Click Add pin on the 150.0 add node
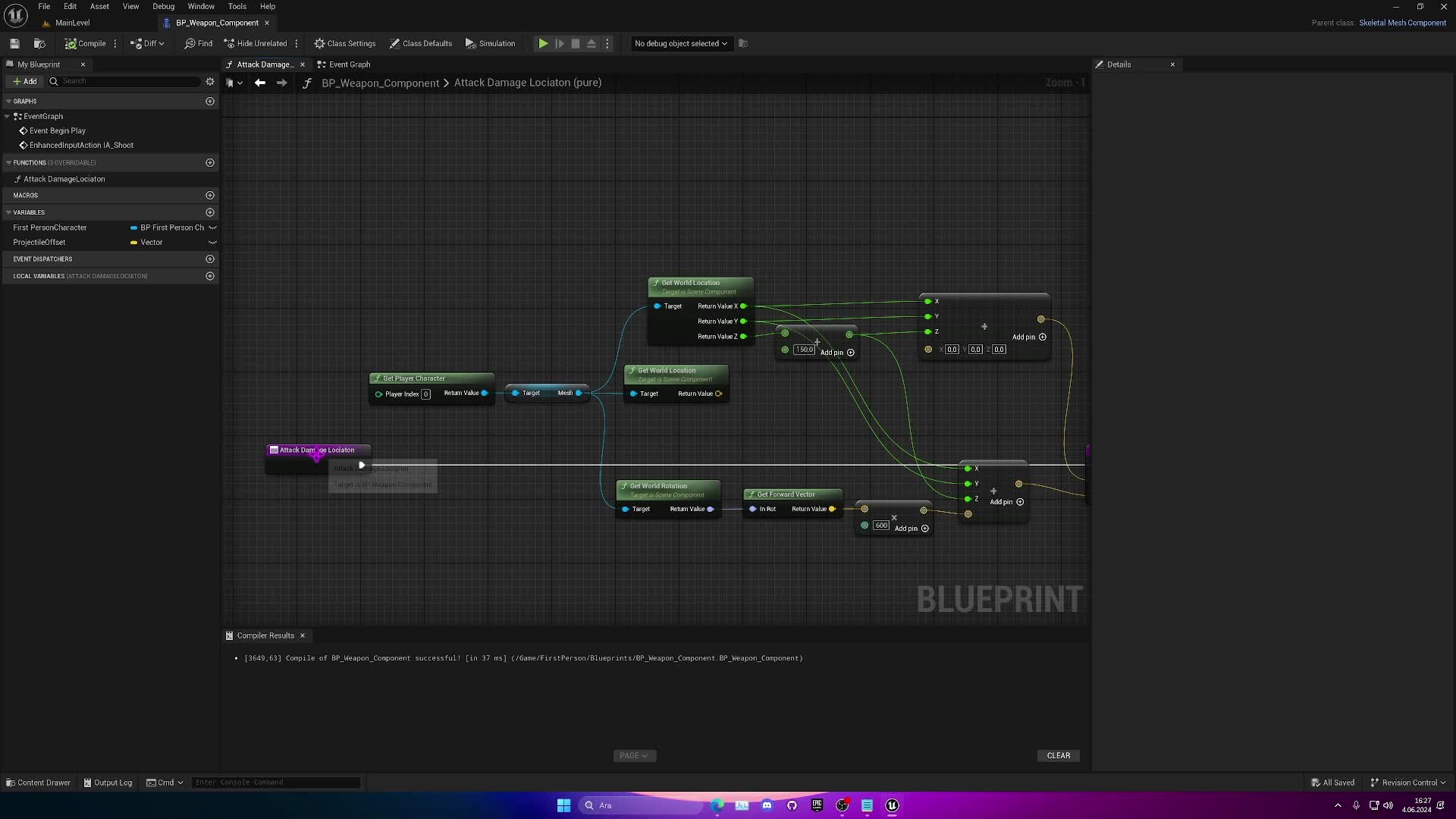Viewport: 1456px width, 819px height. [838, 353]
